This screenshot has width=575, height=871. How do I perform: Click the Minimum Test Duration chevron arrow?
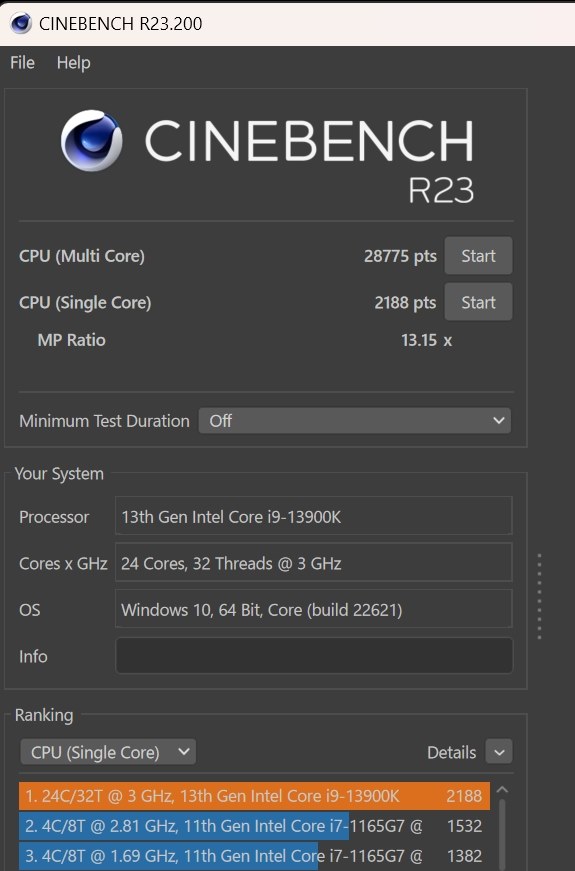click(x=498, y=421)
